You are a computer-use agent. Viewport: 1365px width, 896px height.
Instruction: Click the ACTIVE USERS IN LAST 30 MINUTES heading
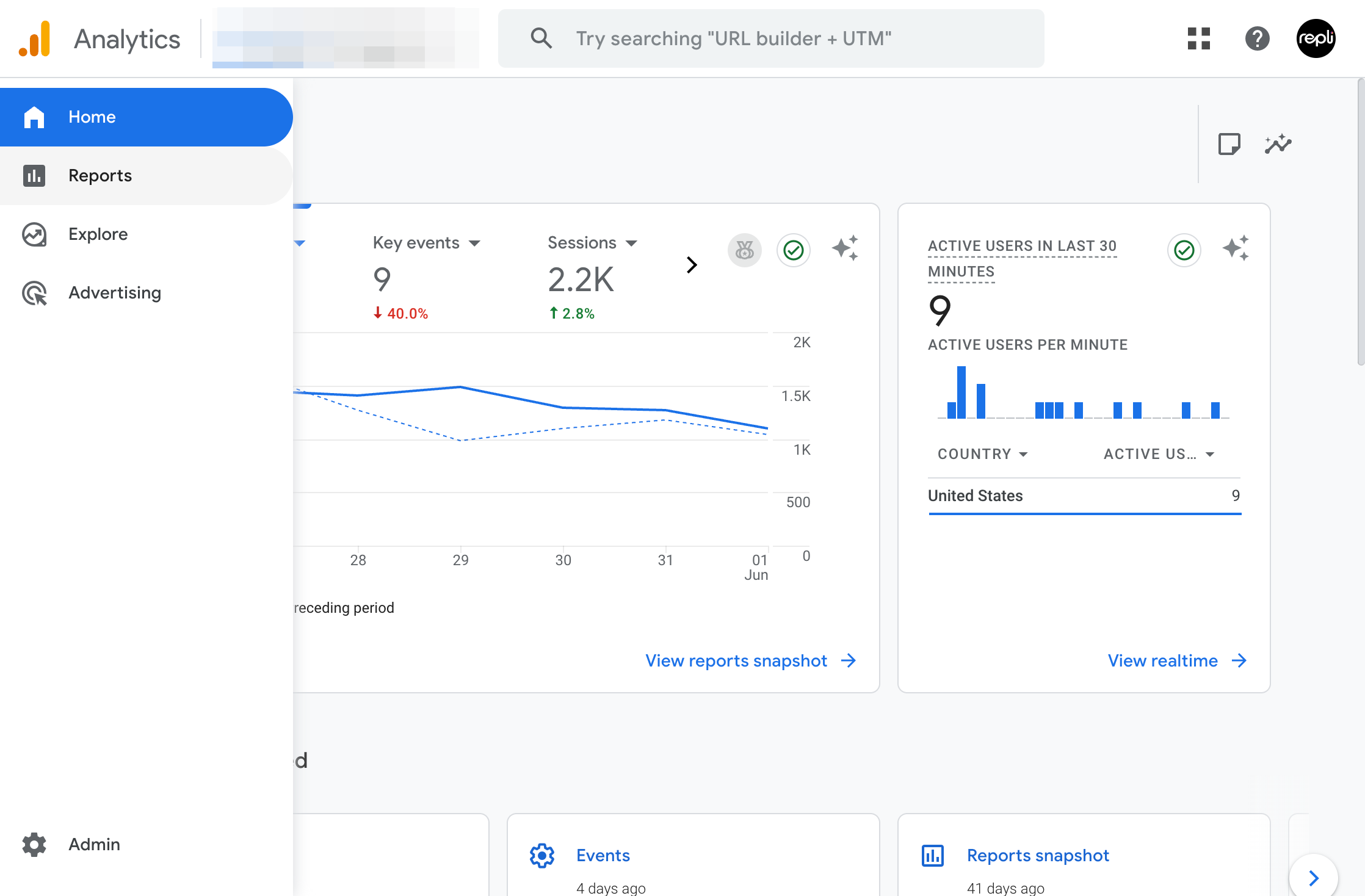coord(1023,259)
